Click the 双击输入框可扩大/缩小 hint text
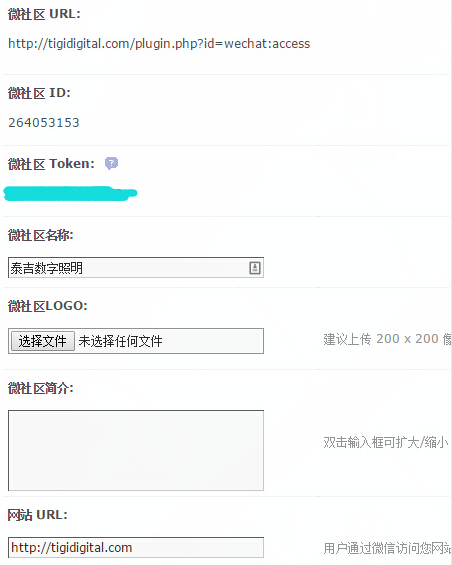Image resolution: width=452 pixels, height=565 pixels. 386,442
